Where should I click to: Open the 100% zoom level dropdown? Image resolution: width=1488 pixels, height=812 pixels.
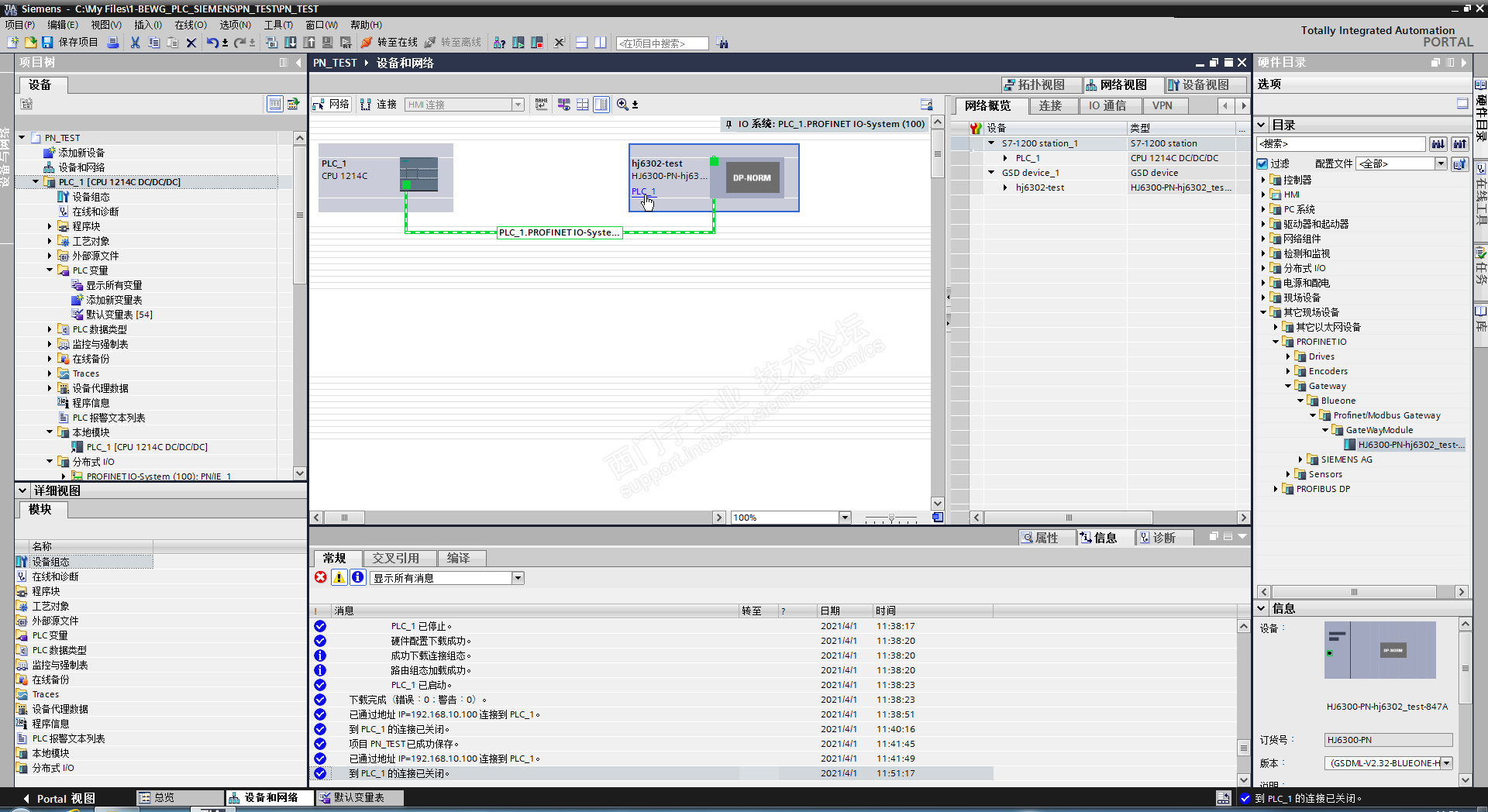pyautogui.click(x=845, y=518)
